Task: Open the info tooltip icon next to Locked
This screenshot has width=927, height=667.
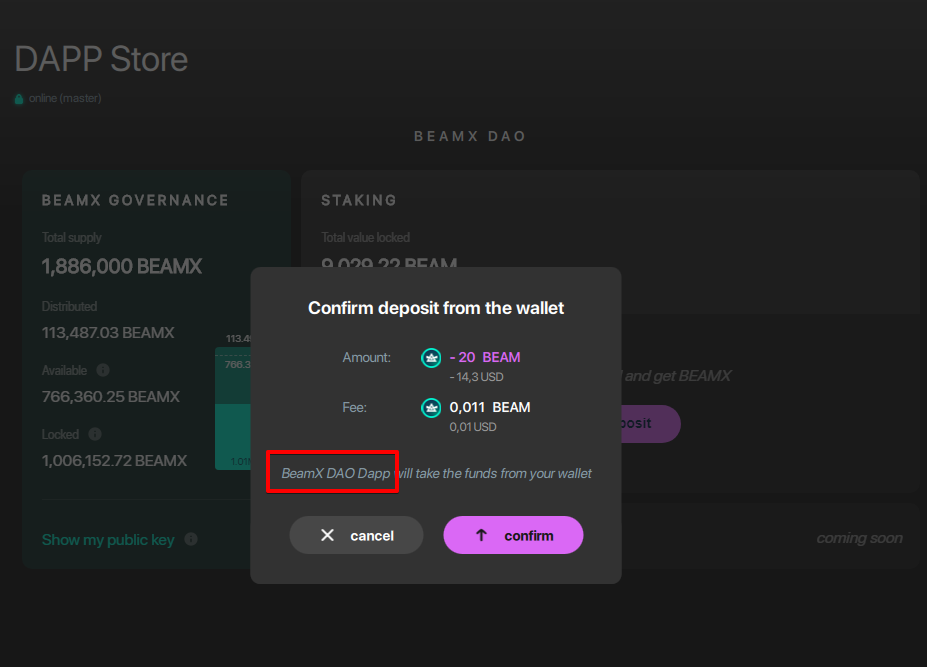Action: pos(94,434)
